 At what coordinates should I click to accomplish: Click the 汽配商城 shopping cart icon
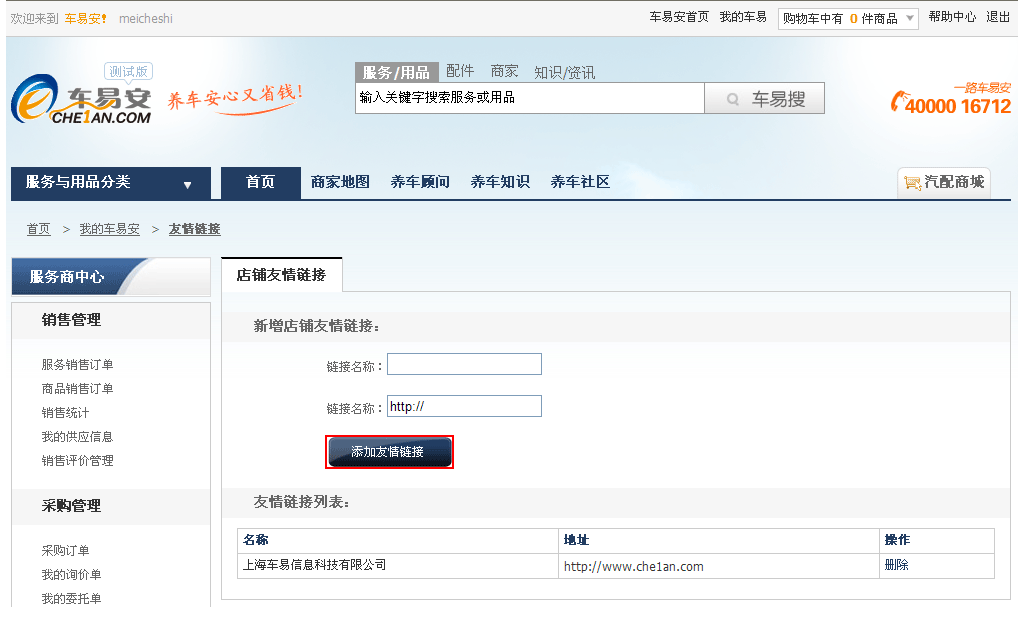click(912, 183)
